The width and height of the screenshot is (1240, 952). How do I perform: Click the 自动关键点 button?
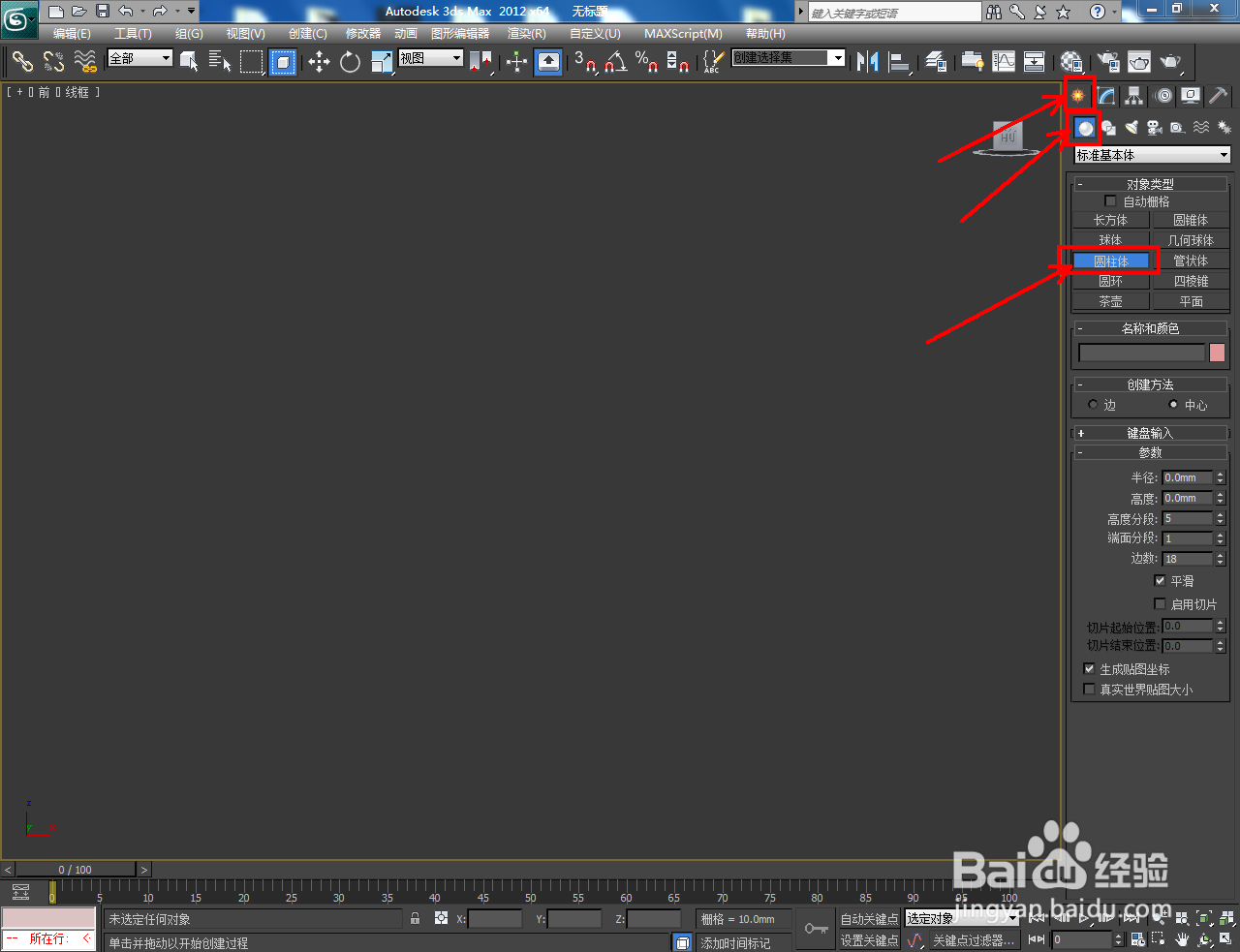point(868,919)
